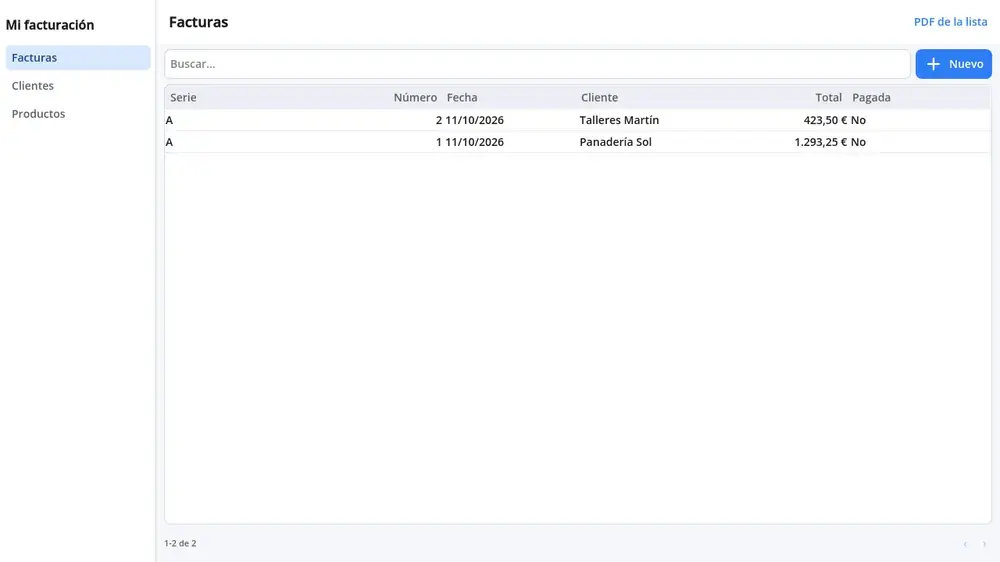Create a new invoice with Nuevo button

(953, 64)
